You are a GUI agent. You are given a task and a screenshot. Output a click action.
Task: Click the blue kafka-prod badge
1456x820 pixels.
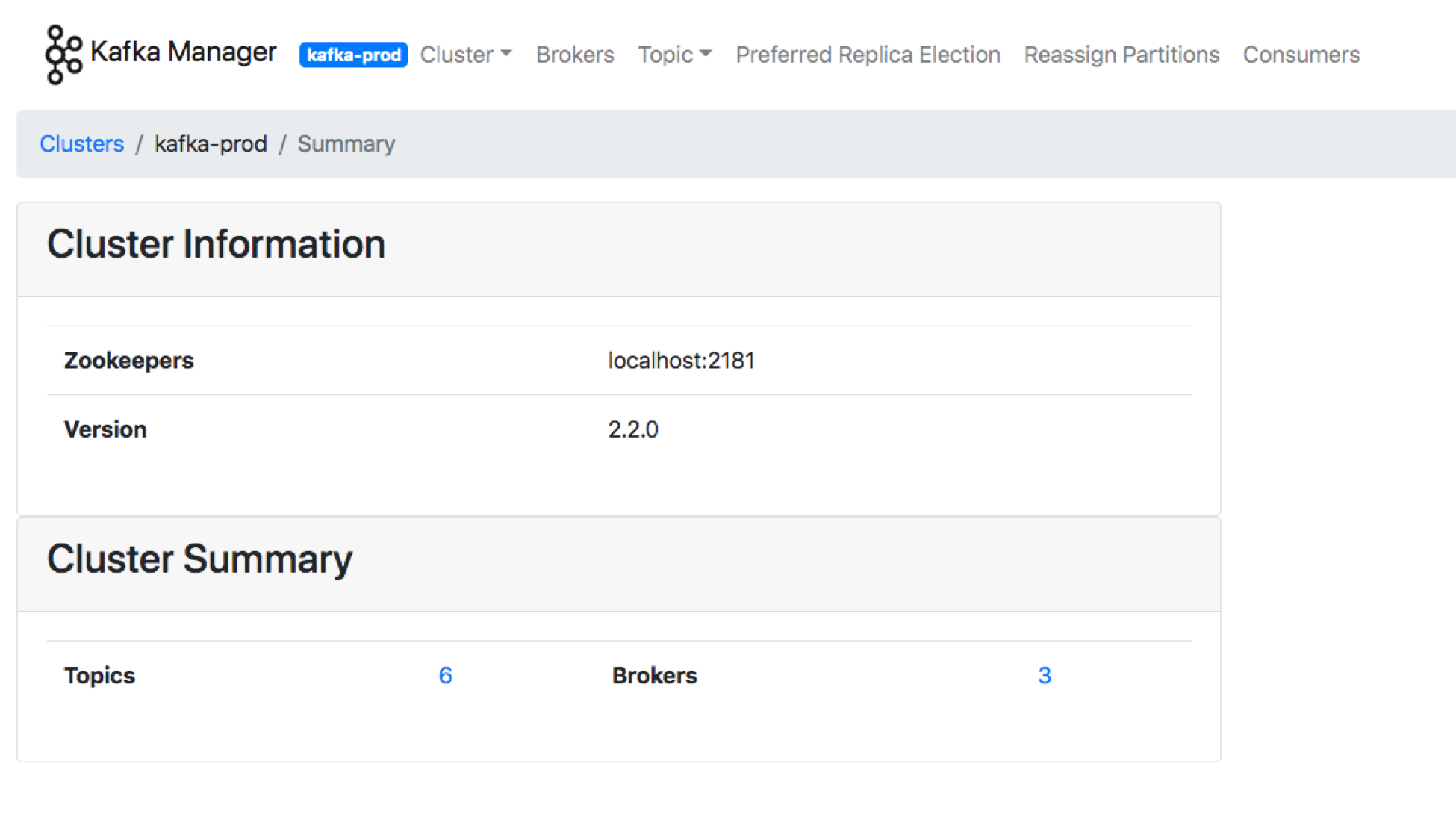coord(353,55)
